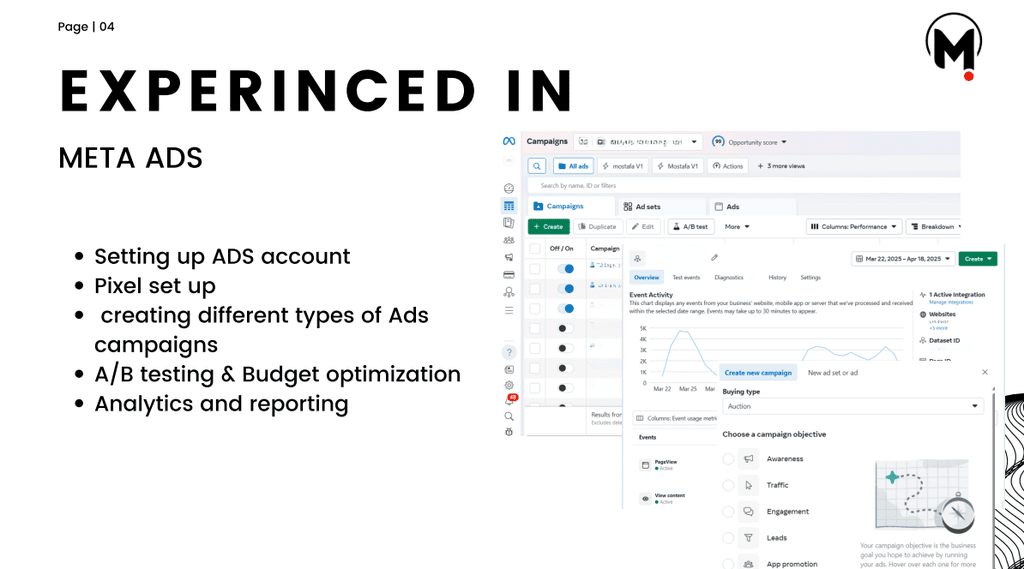This screenshot has width=1024, height=569.
Task: Switch to New ad set or ad tab
Action: (833, 373)
